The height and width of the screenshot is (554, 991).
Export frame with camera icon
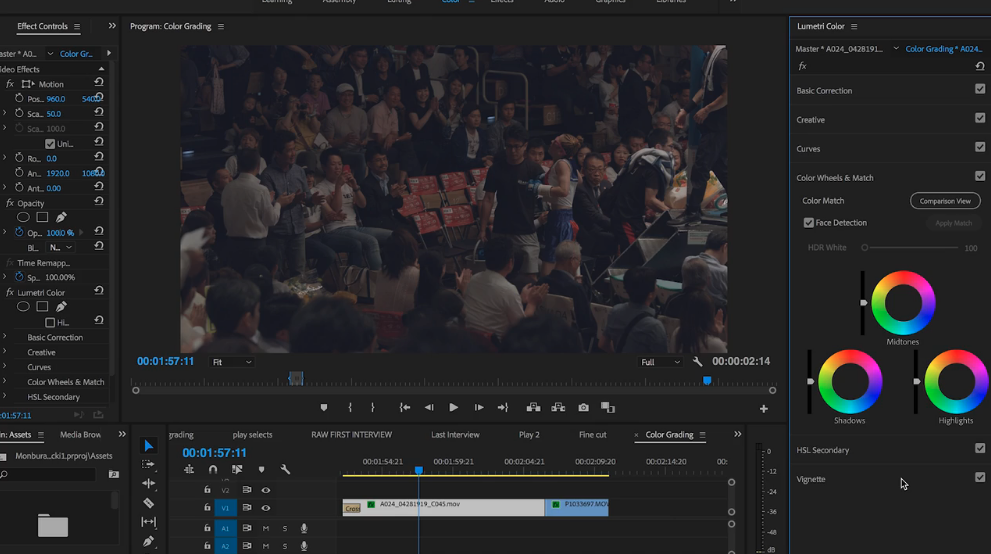click(583, 407)
